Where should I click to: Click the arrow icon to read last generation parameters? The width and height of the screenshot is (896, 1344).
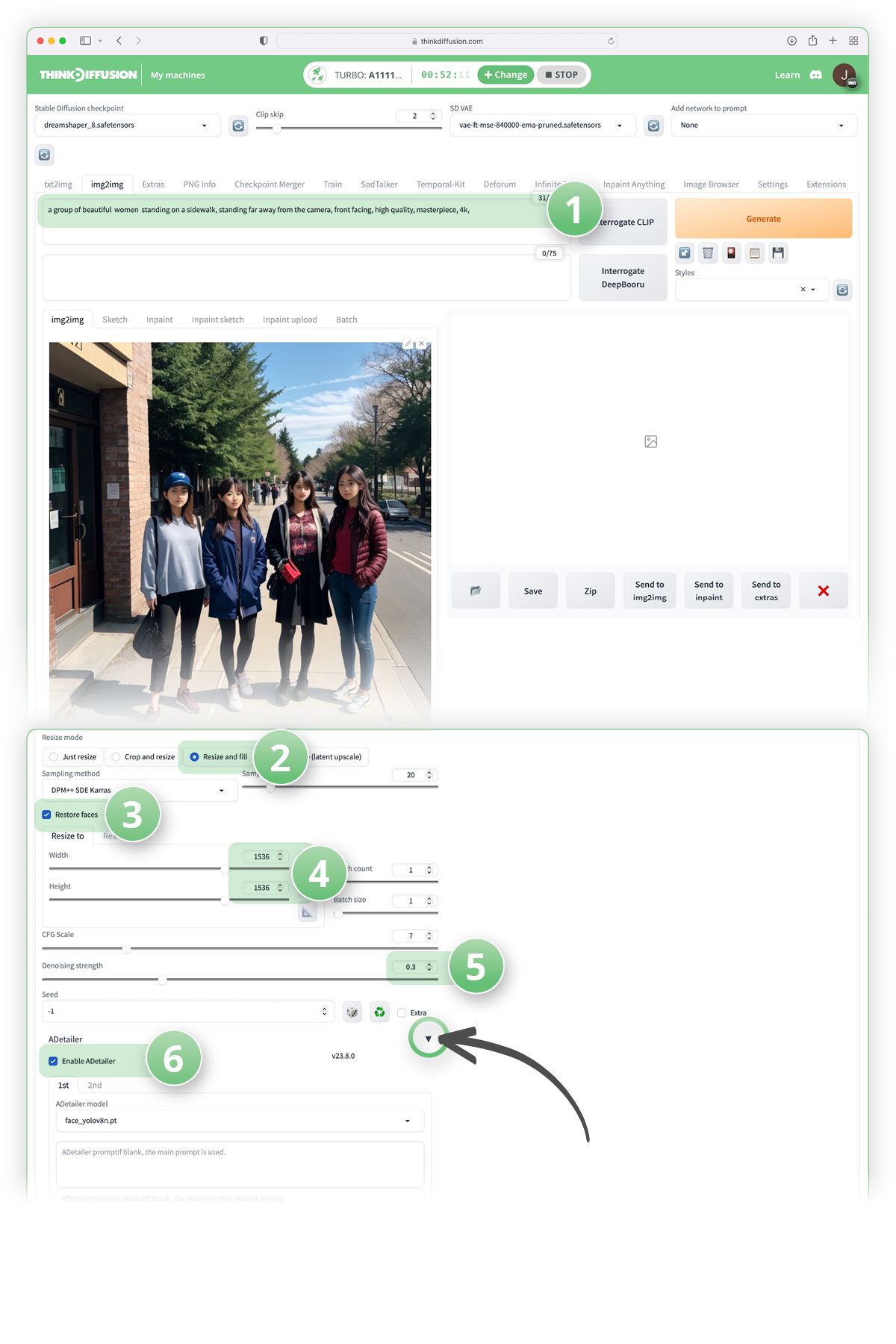pos(685,253)
